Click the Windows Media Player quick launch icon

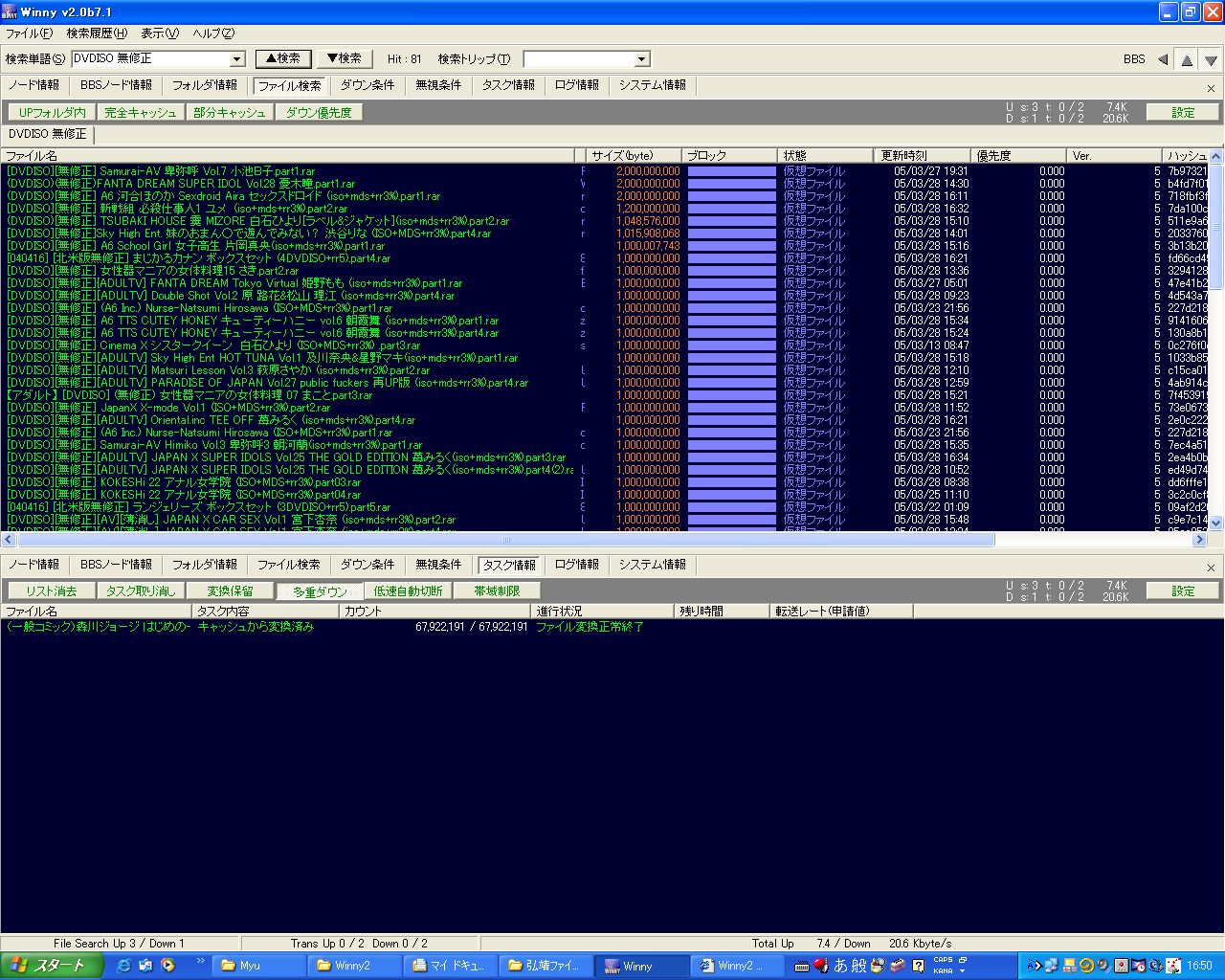pyautogui.click(x=167, y=966)
